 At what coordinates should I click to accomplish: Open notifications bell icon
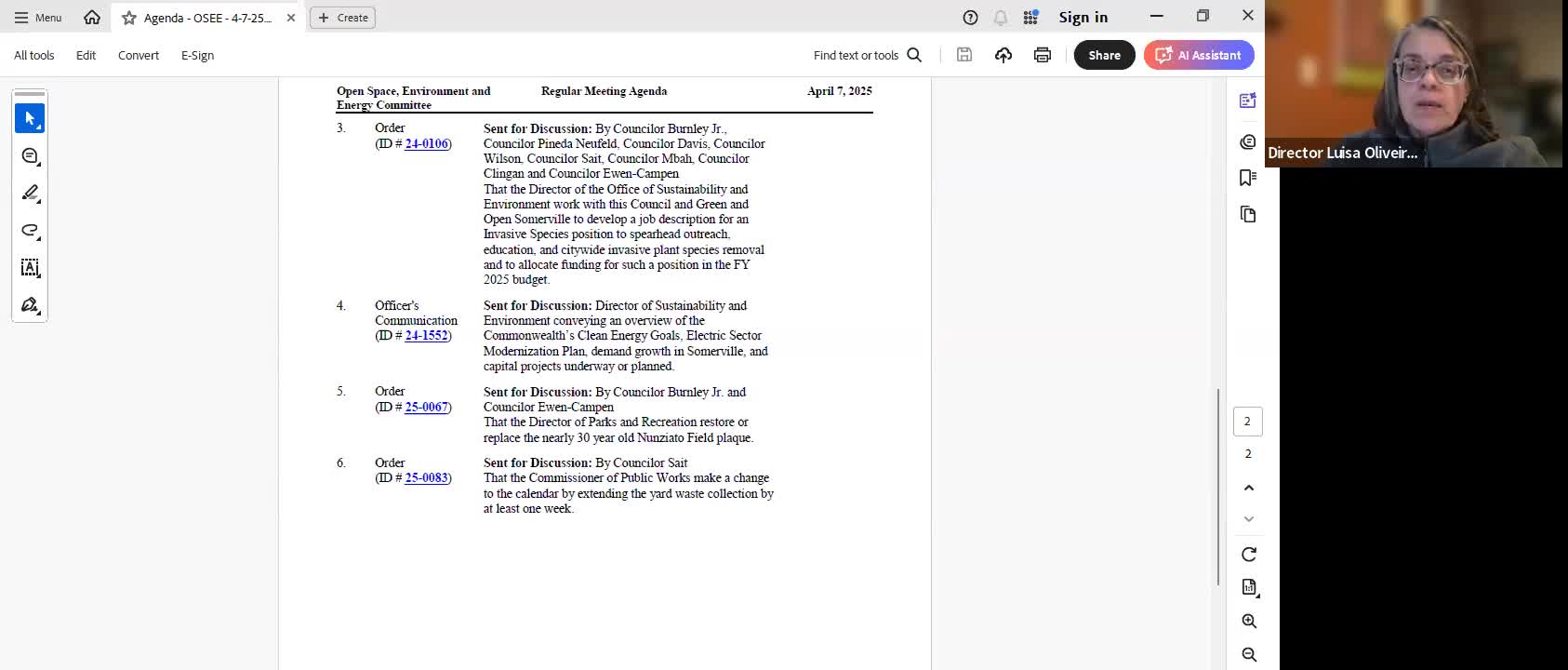coord(1001,18)
